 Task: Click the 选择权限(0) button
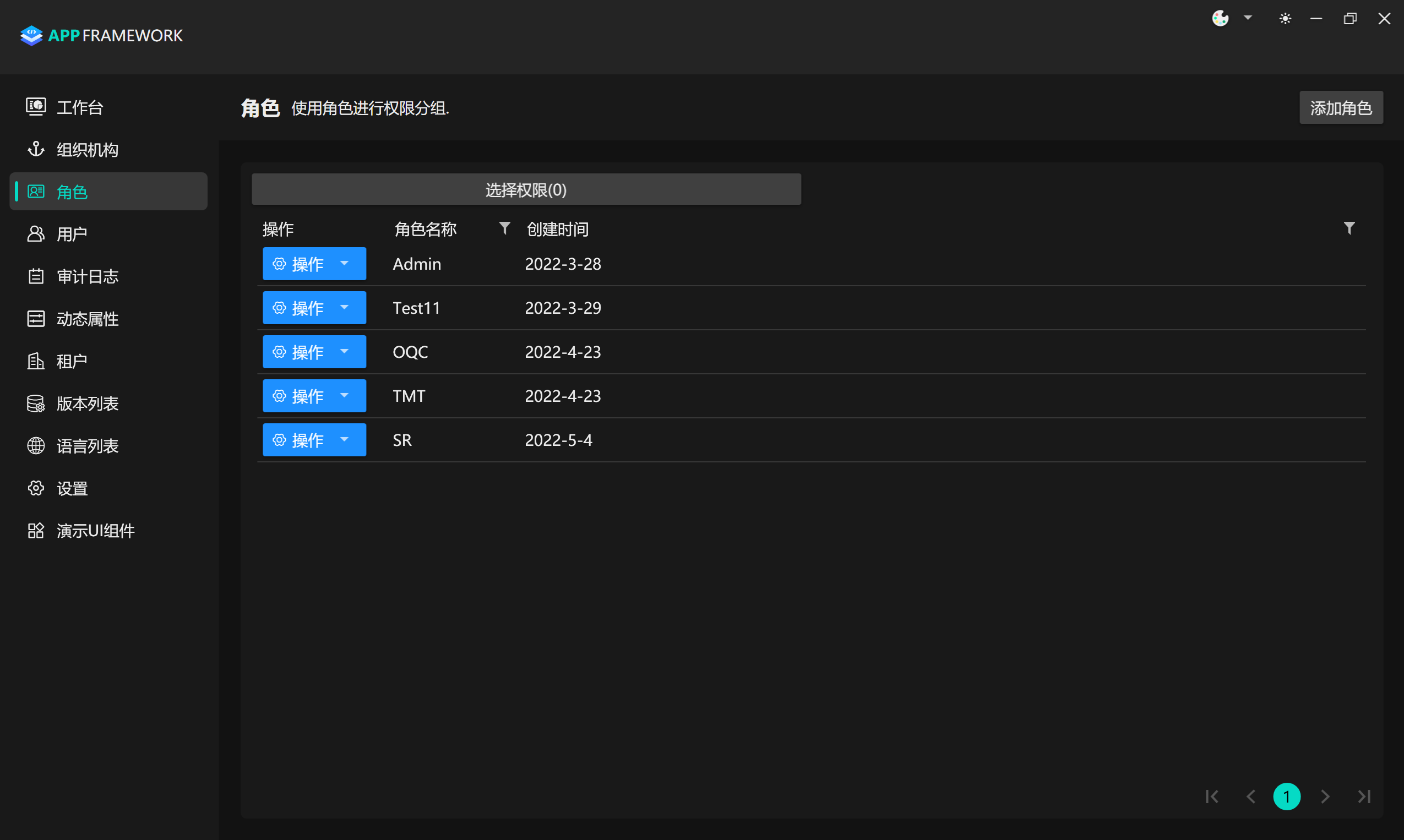(526, 189)
